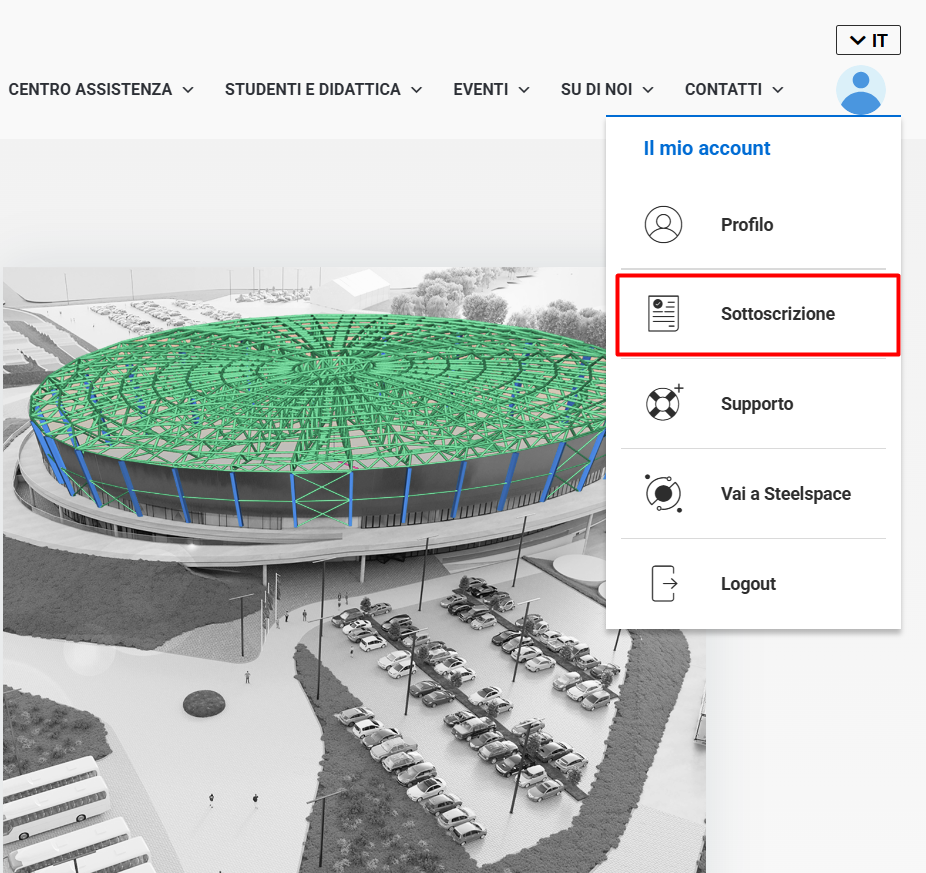Click the Logout door arrow icon
The image size is (926, 873).
coord(664,583)
